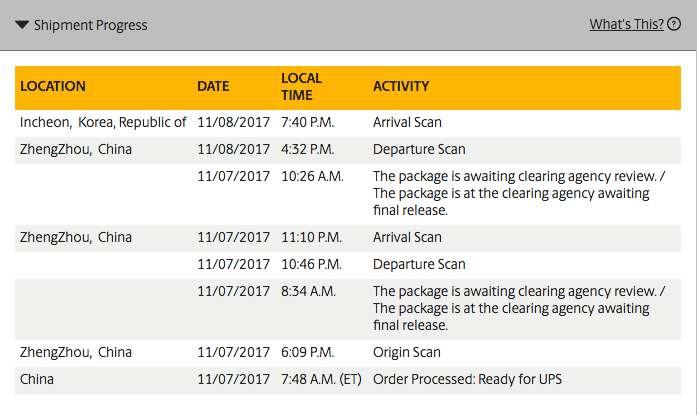Click the China location cell in last row

37,380
